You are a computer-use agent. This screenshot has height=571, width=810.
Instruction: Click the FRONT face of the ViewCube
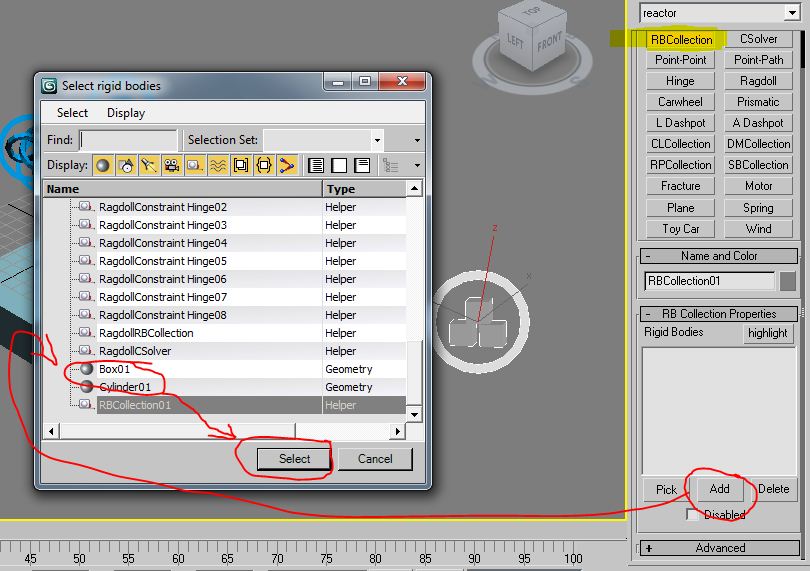pos(548,43)
